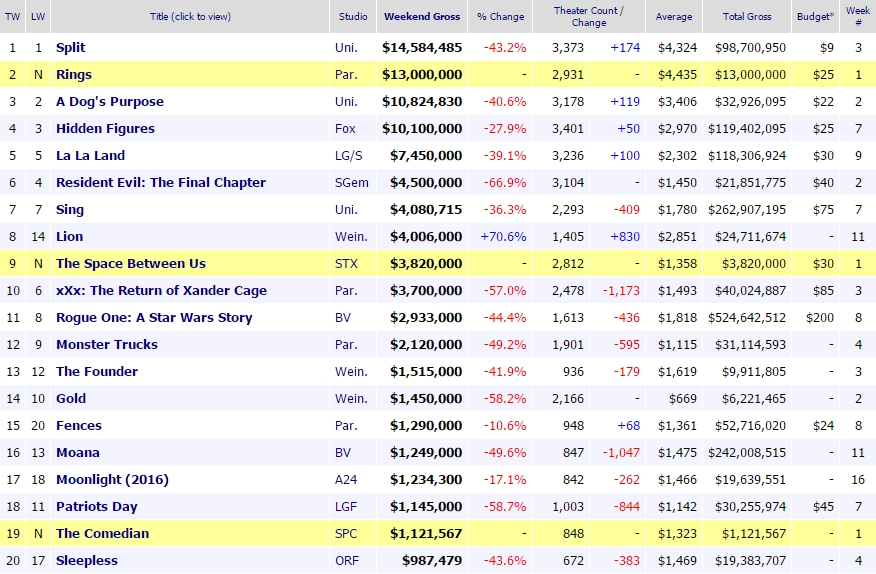Select Fences -10.6% change value
Screen dimensions: 876x574
(504, 425)
